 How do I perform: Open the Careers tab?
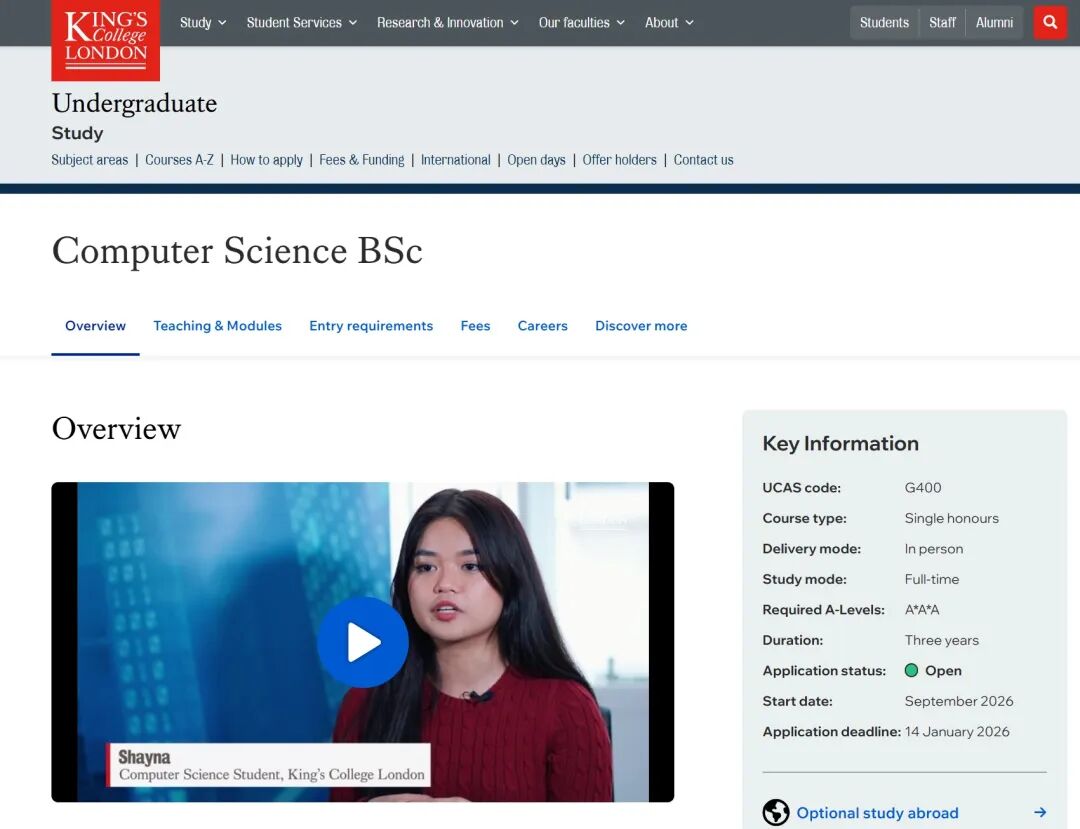coord(543,326)
